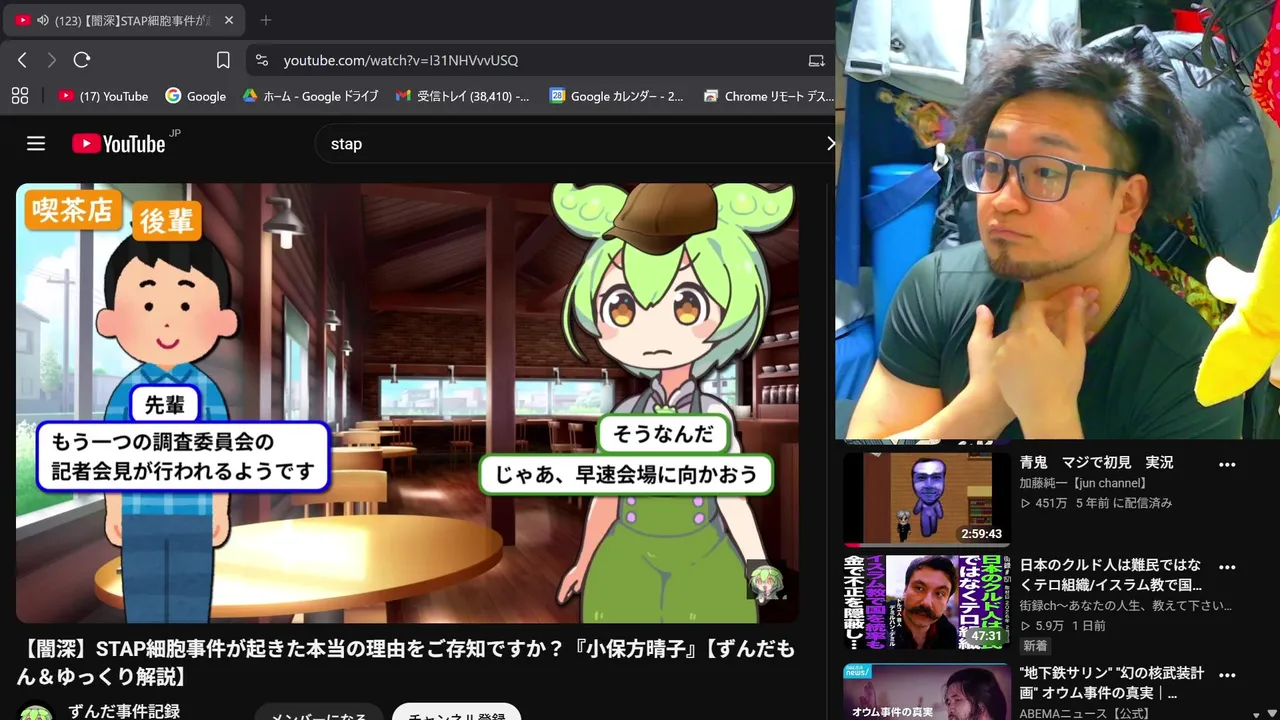Viewport: 1280px width, 720px height.
Task: Open 青鬼 マジで初見 実況 video thumbnail
Action: [x=927, y=499]
